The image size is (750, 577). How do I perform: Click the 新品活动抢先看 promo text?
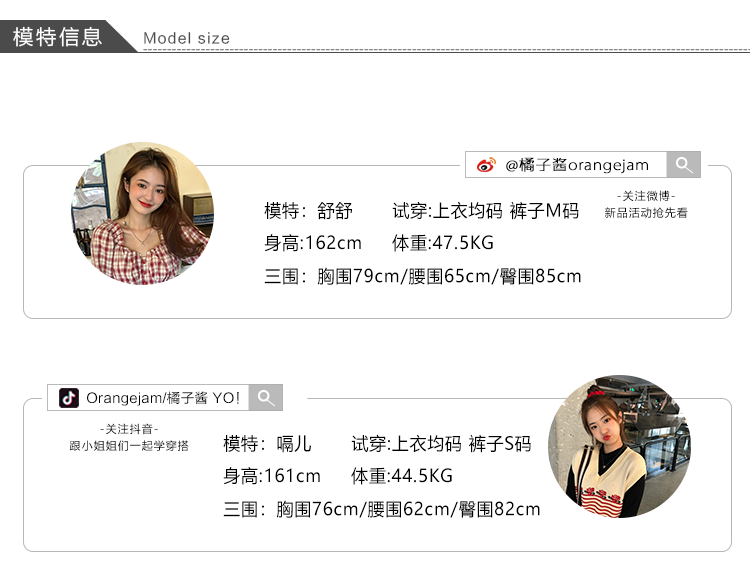pos(645,213)
